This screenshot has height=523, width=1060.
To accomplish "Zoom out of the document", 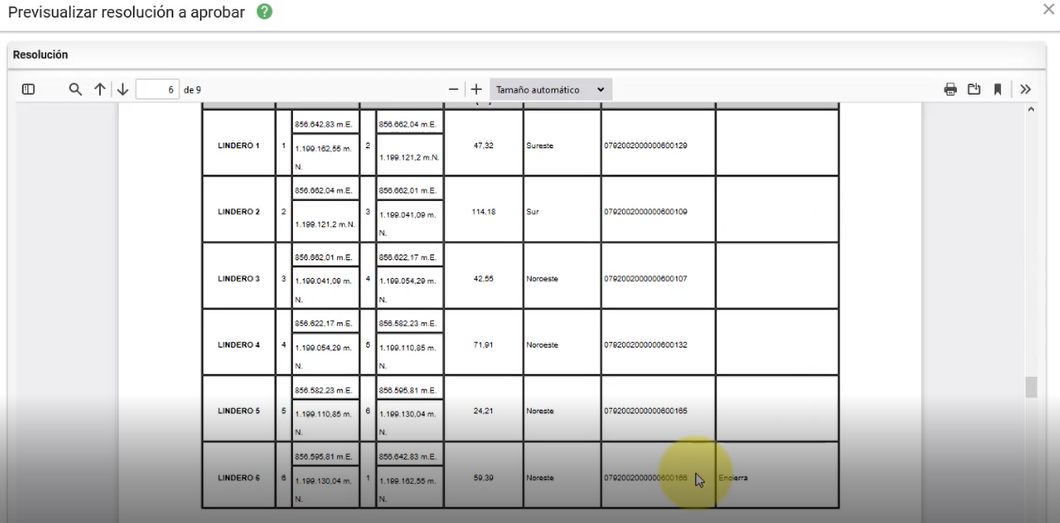I will [x=453, y=89].
